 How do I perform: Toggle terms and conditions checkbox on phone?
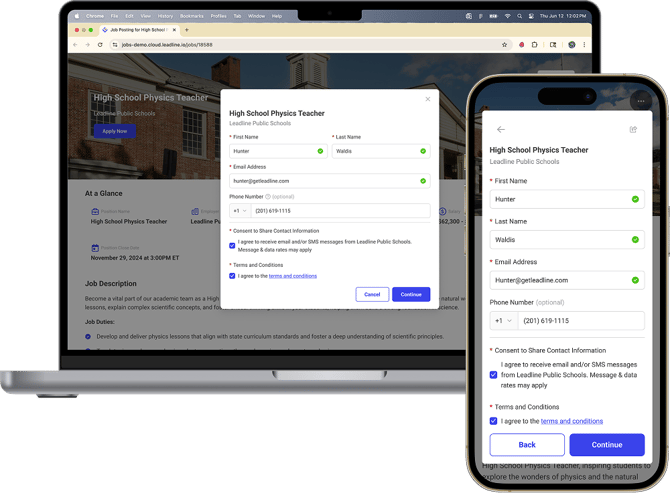tap(494, 421)
